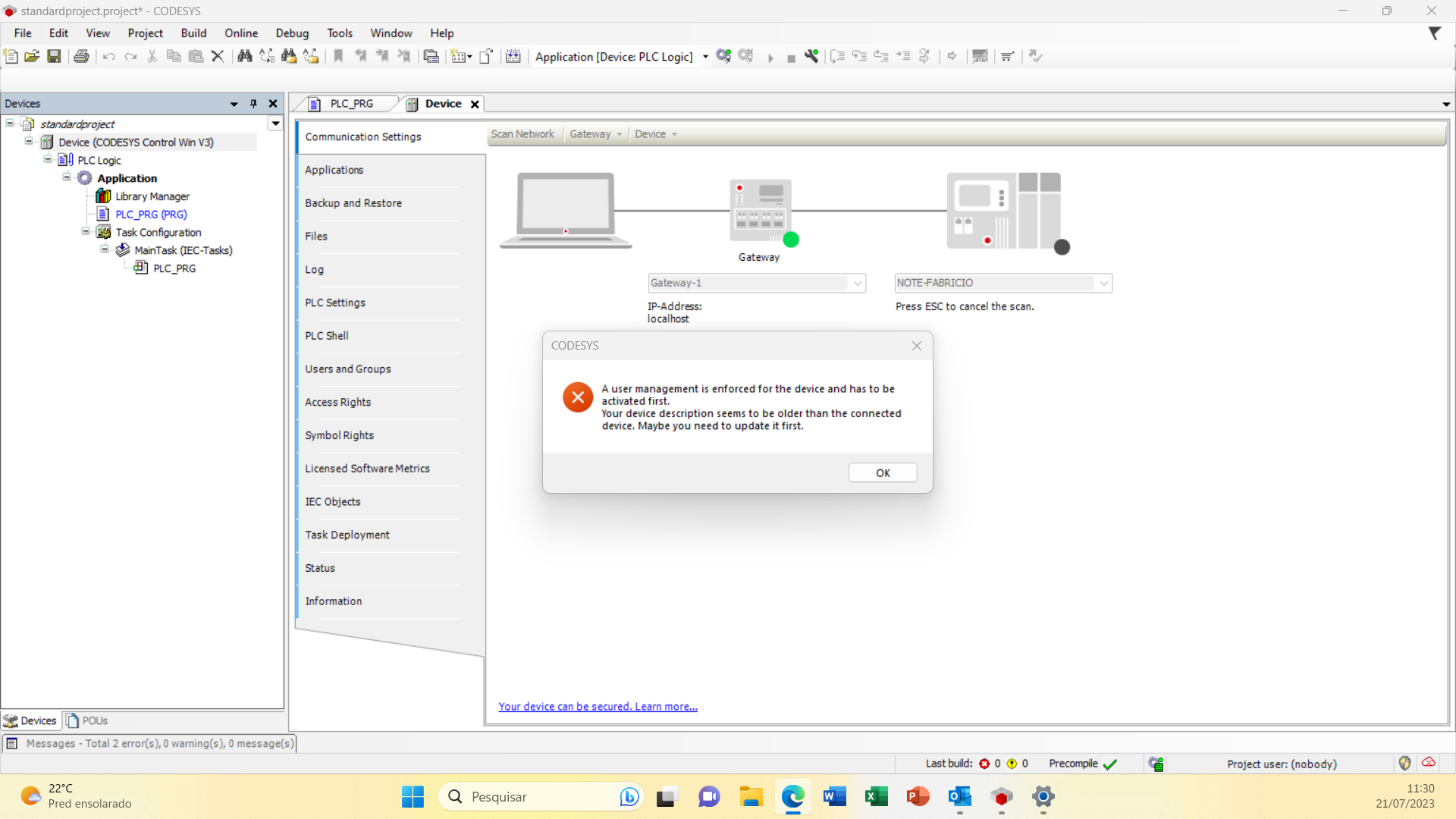Screen dimensions: 1456x819
Task: Click 'Your device can be secured' link
Action: pos(598,706)
